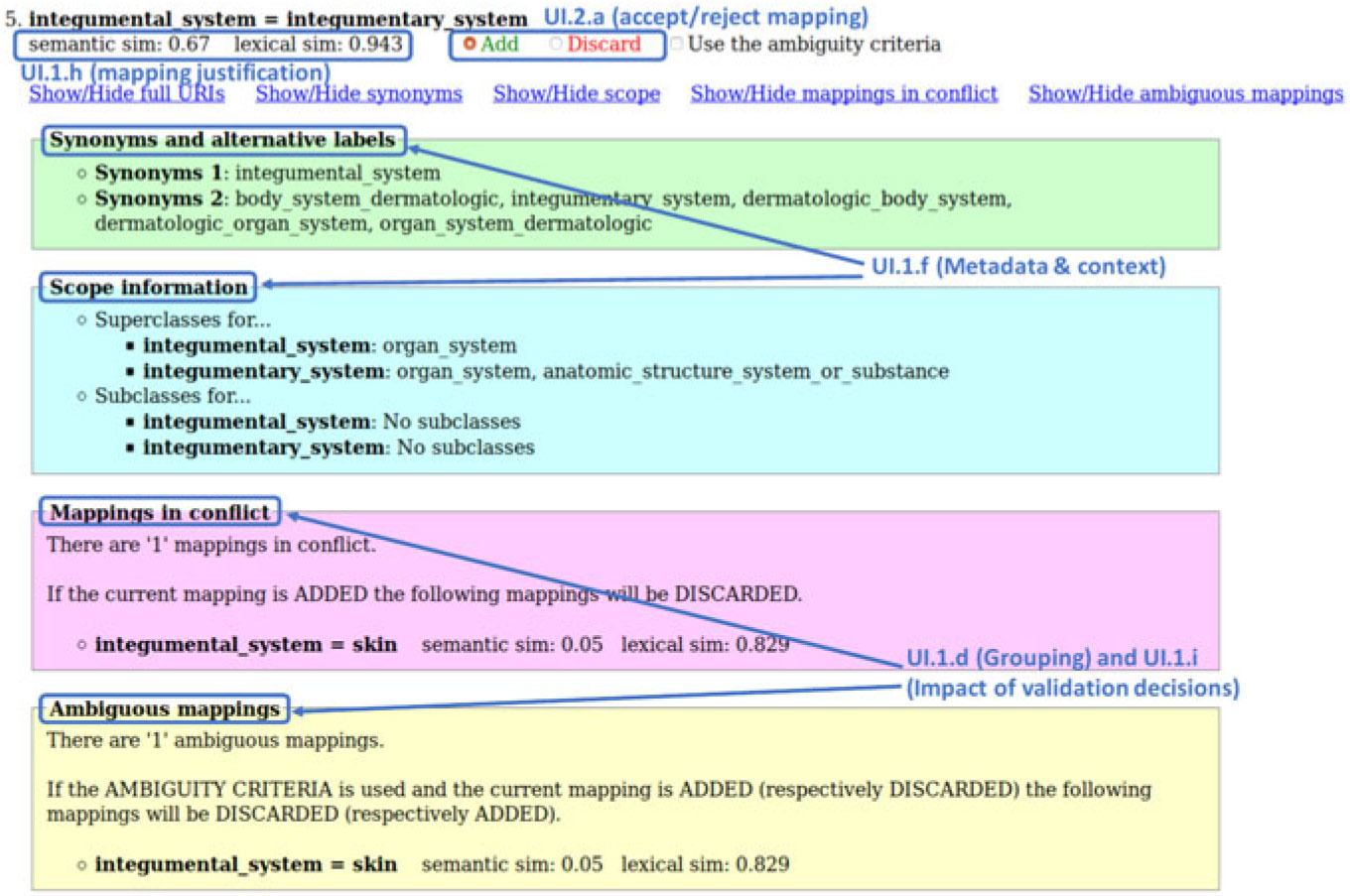
Task: Click the Synonyms and alternative labels header
Action: point(222,140)
